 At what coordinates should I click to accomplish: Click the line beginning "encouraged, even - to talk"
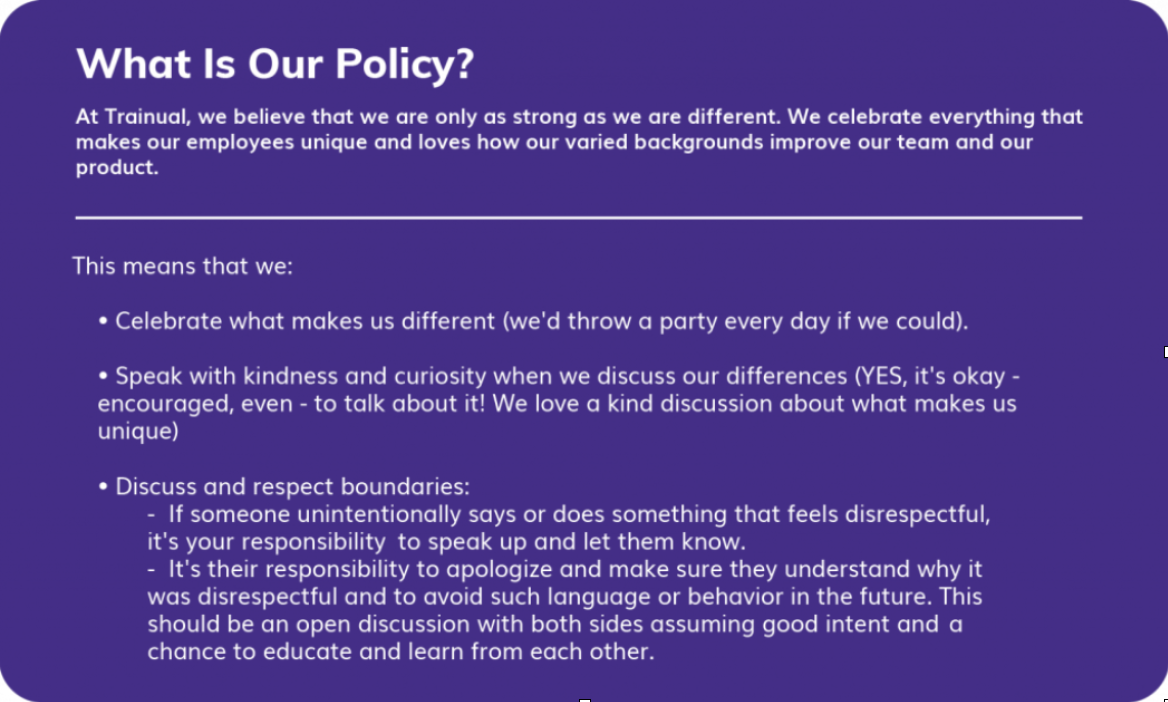[556, 404]
